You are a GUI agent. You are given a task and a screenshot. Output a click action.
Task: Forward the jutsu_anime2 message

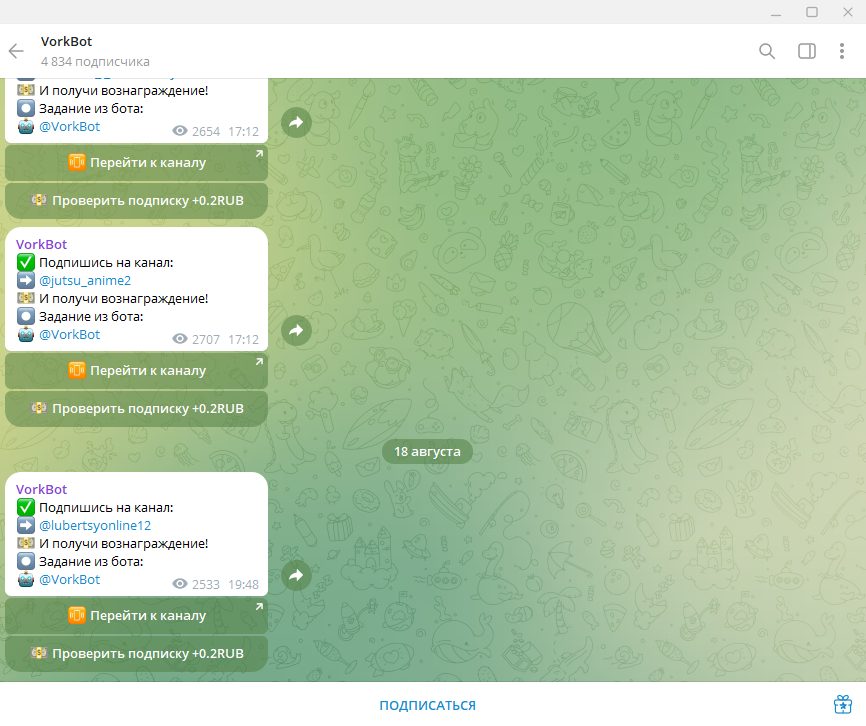[296, 331]
